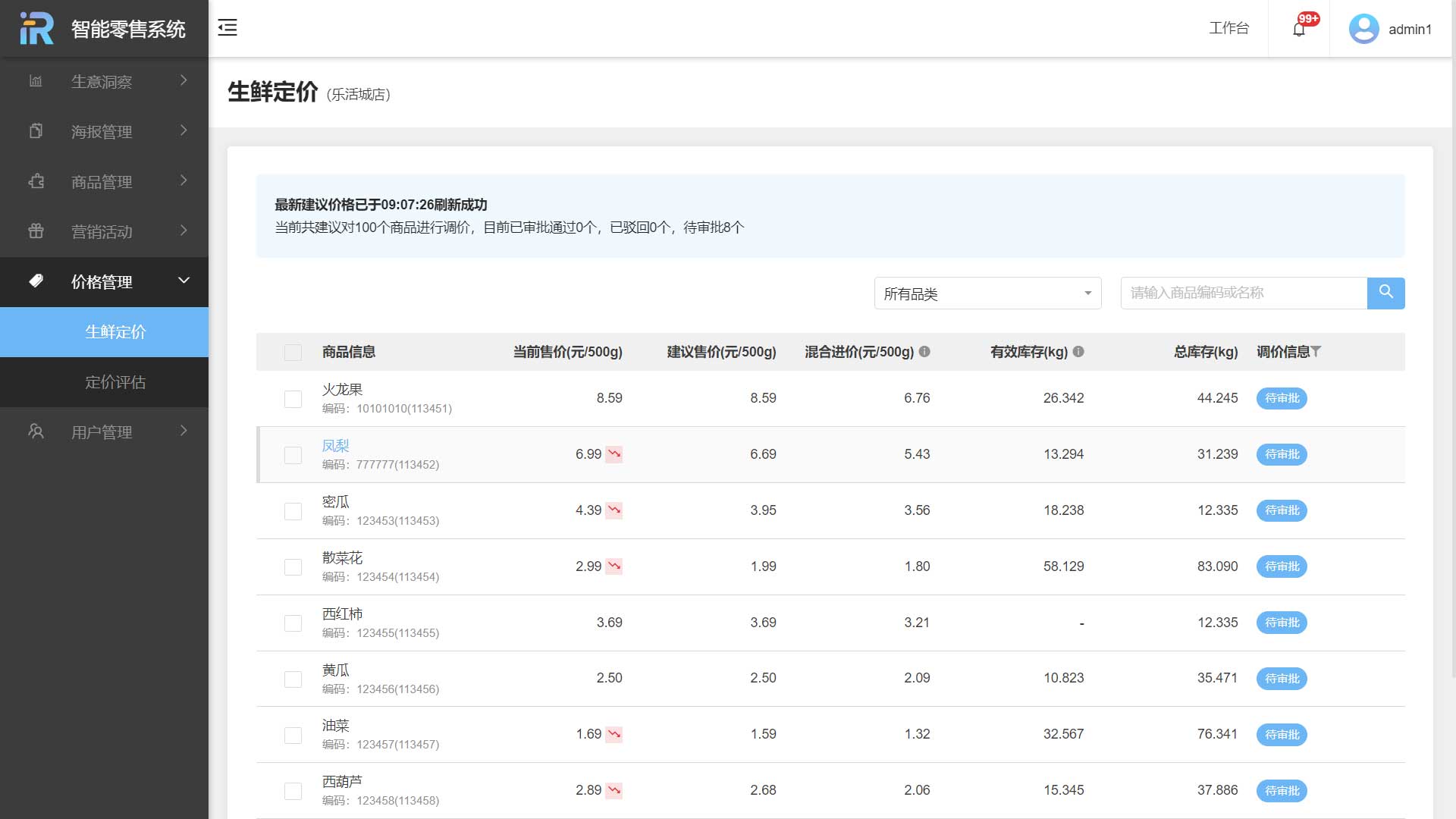Toggle the select-all checkbox in table header

click(293, 352)
